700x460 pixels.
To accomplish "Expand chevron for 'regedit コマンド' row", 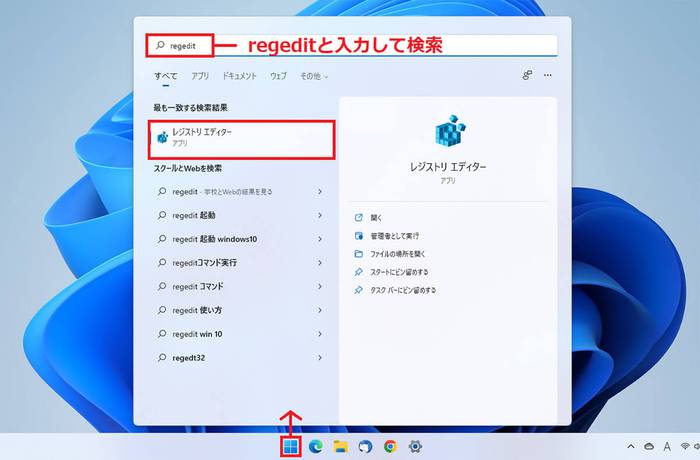I will pyautogui.click(x=320, y=286).
